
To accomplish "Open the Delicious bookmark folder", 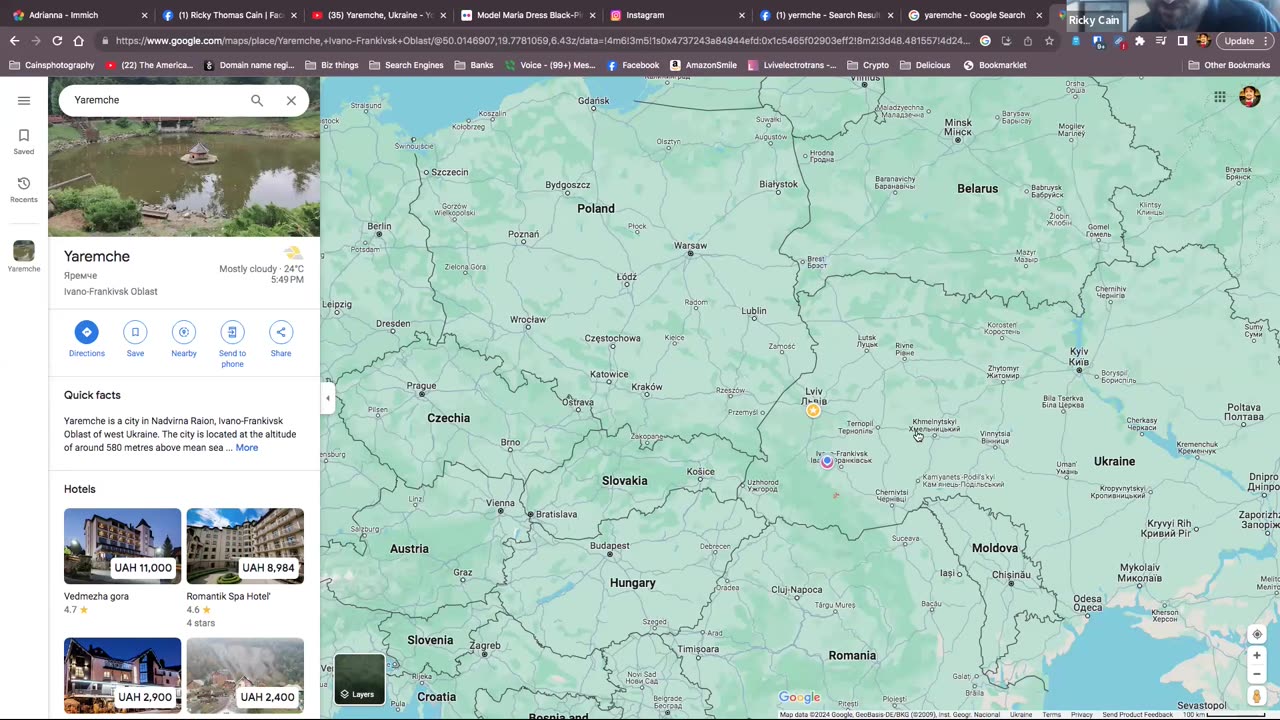I will [925, 65].
